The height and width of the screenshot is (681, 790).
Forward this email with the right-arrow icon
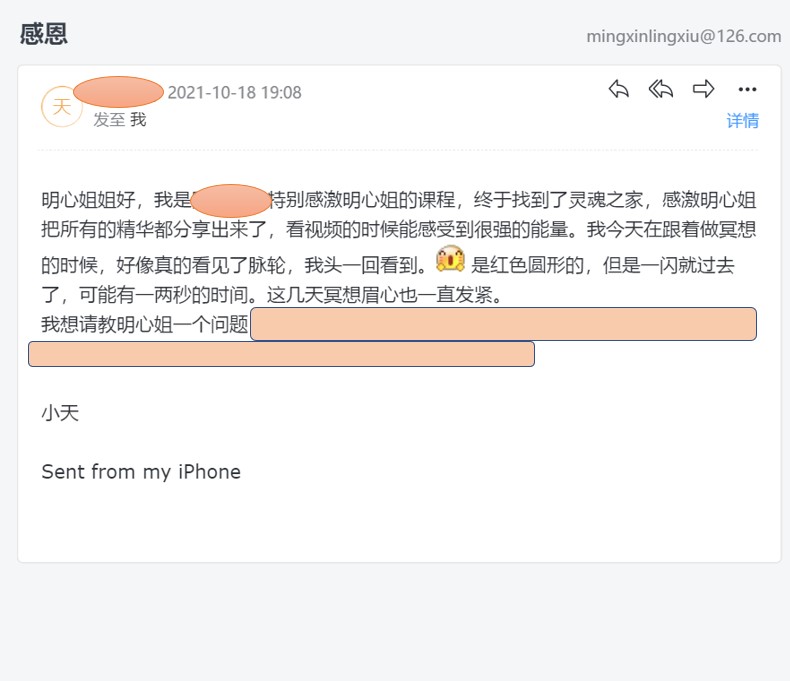(703, 89)
